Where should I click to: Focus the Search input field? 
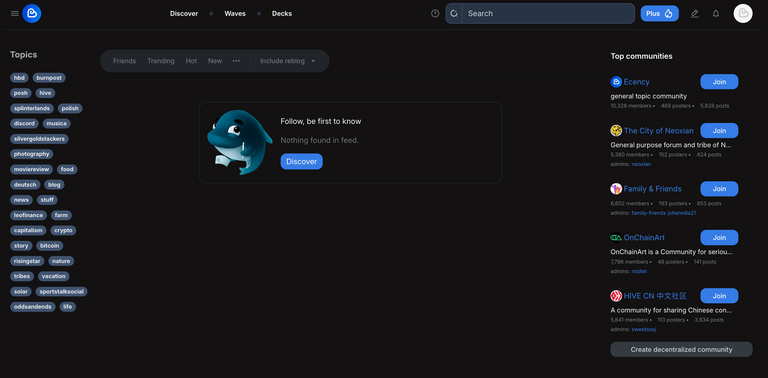(x=548, y=14)
